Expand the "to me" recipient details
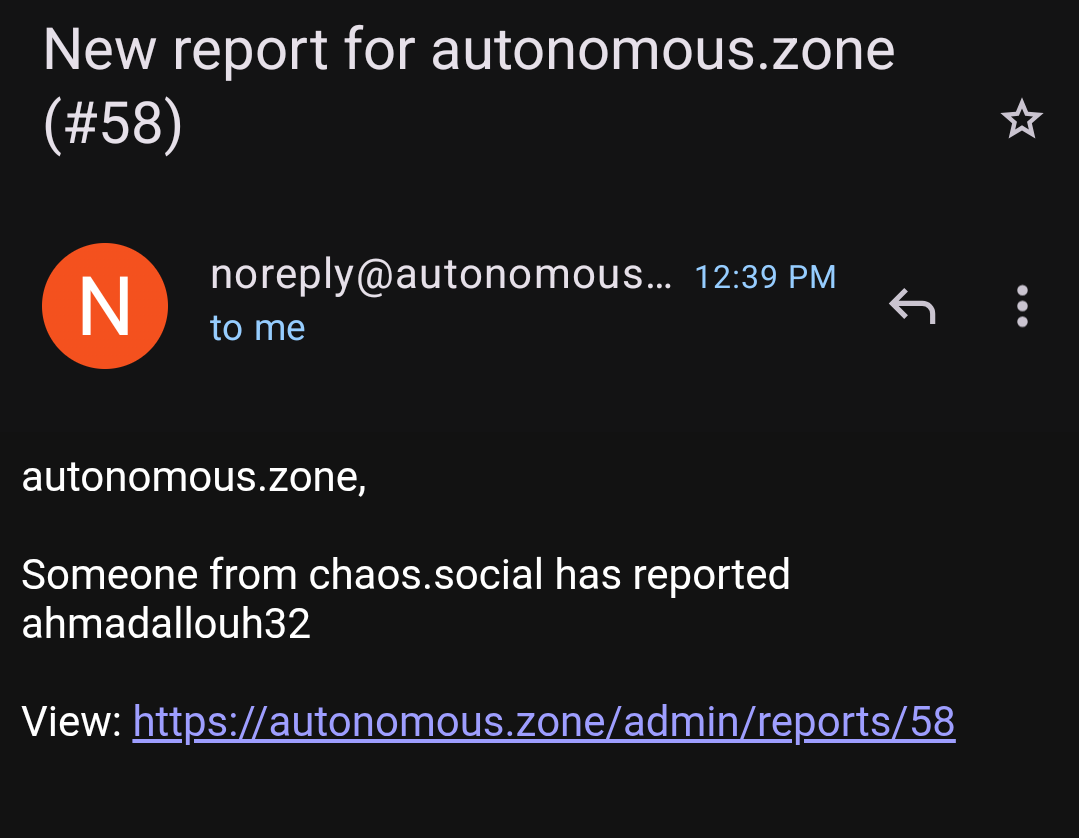The image size is (1079, 838). [257, 328]
